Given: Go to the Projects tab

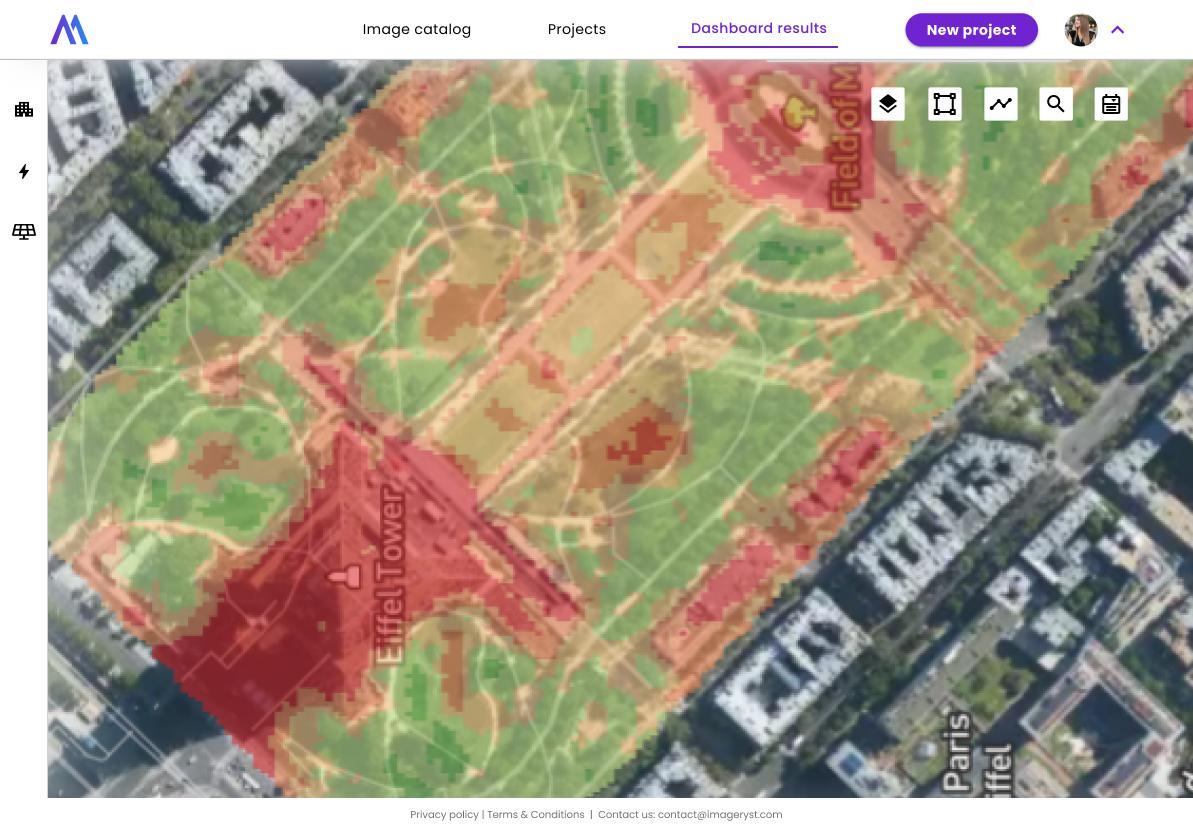Looking at the screenshot, I should point(576,29).
